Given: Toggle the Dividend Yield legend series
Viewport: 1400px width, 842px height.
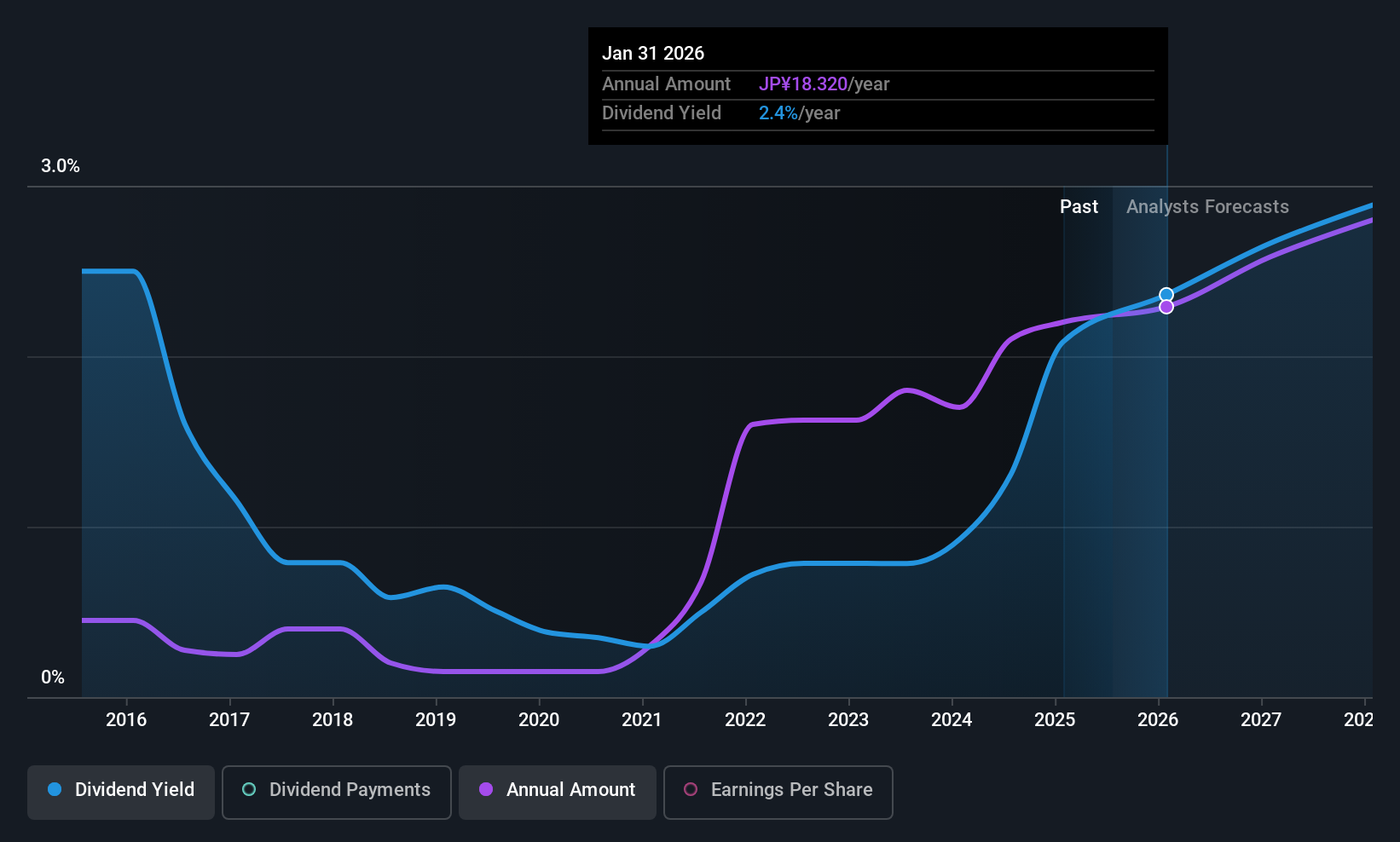Looking at the screenshot, I should click(121, 793).
